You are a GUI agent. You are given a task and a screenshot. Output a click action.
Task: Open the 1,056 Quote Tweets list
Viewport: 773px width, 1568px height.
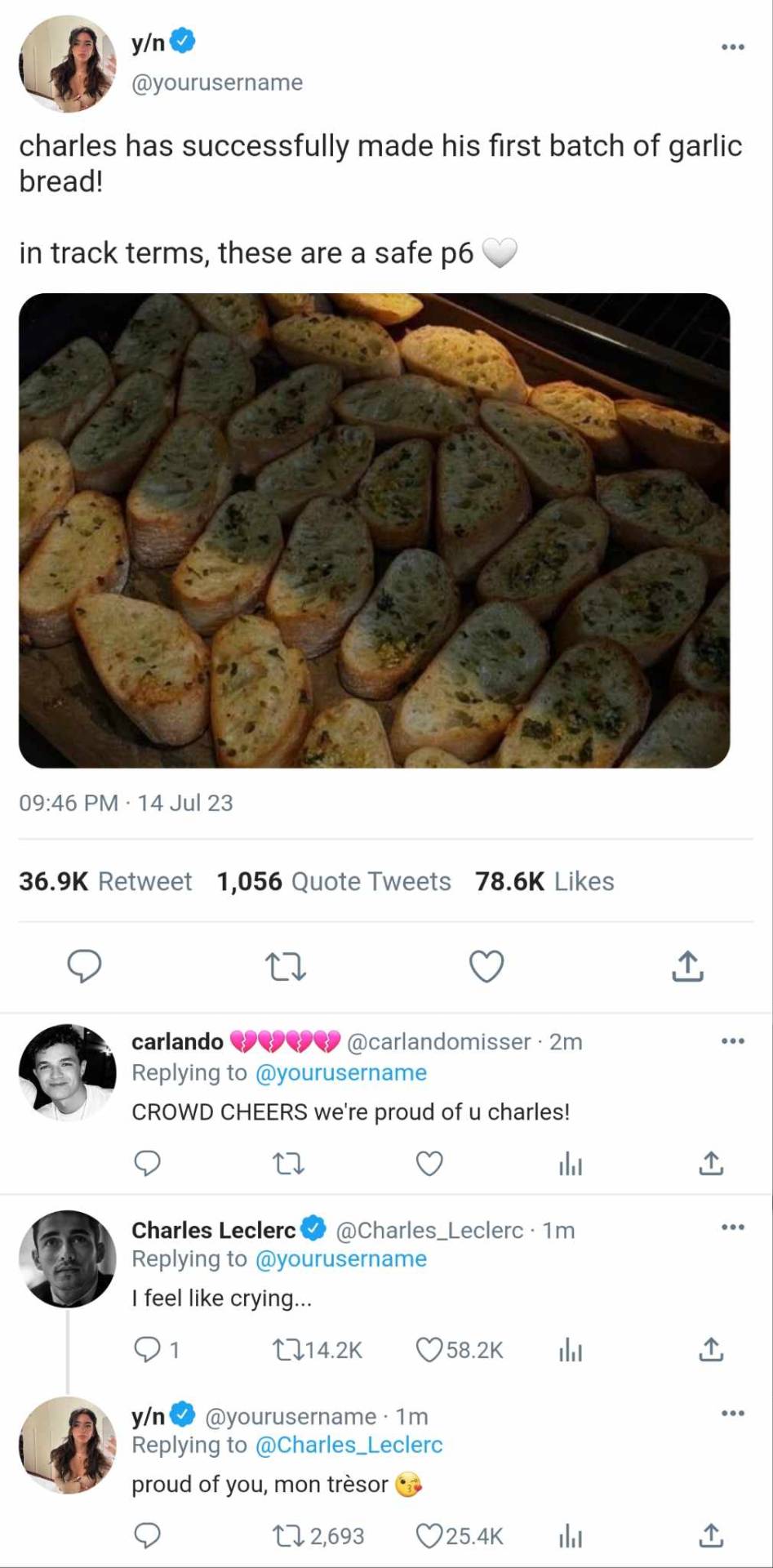(x=333, y=881)
